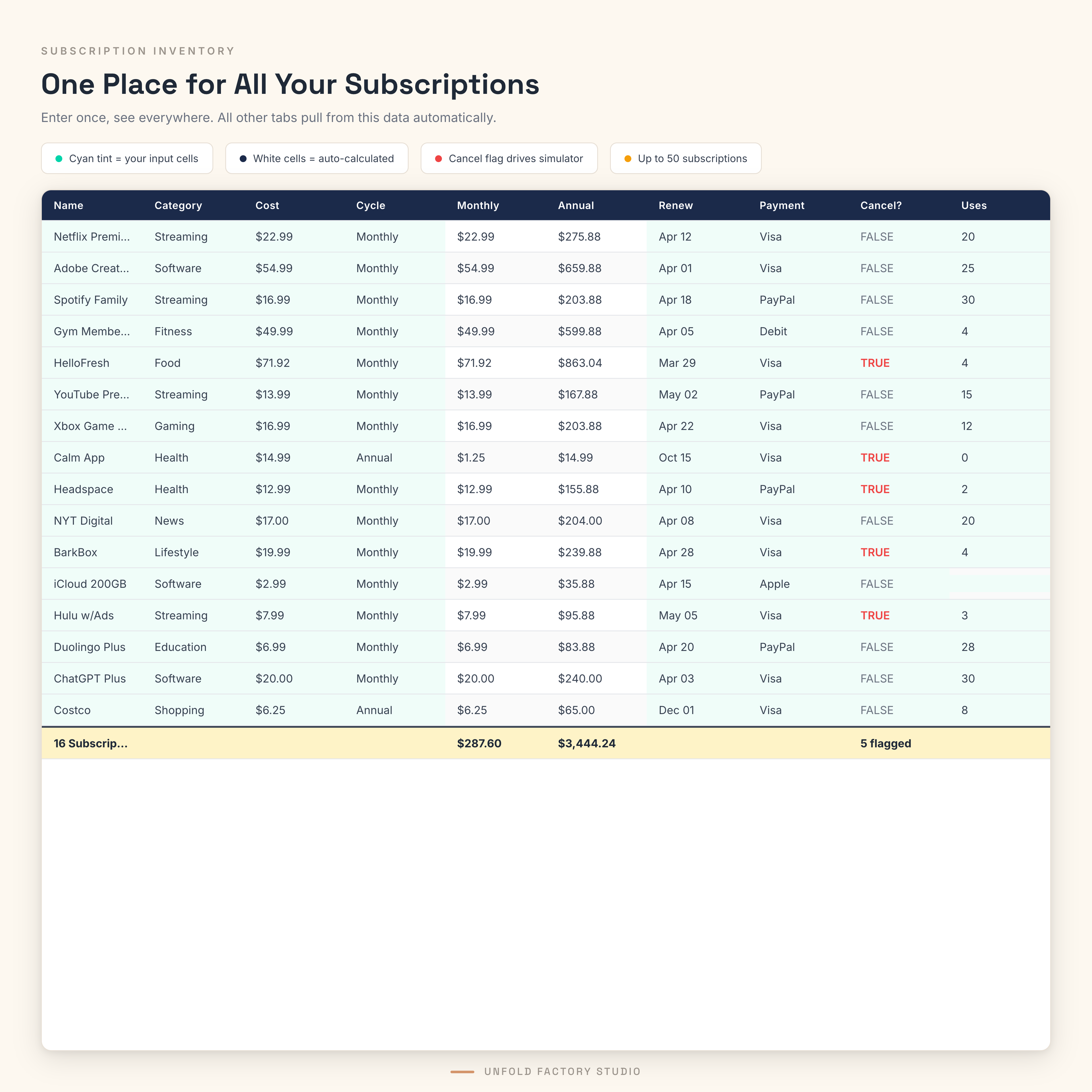This screenshot has height=1092, width=1092.
Task: Select the empty Uses cell for iCloud 200GB
Action: (x=998, y=584)
